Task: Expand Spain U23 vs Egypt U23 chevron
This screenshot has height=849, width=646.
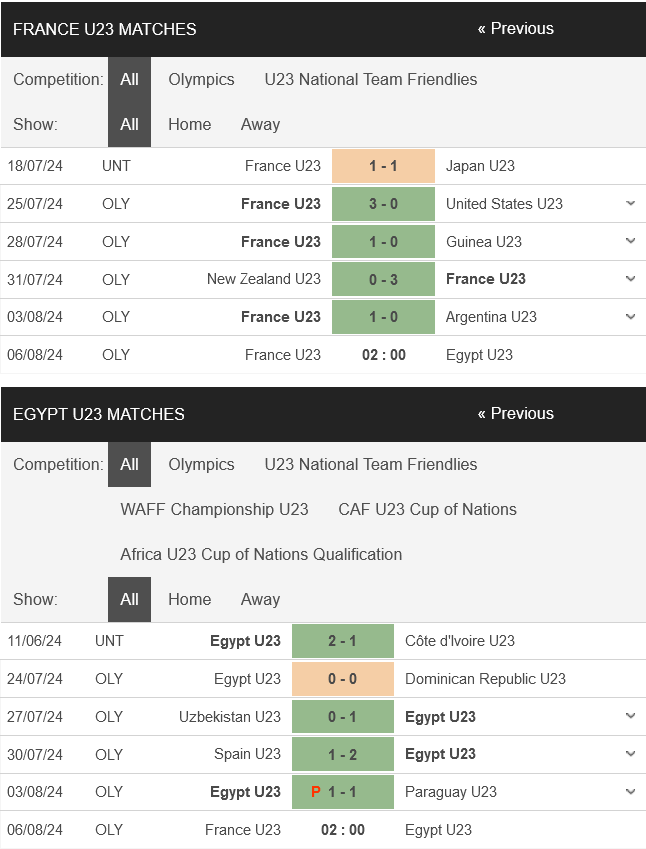Action: (x=630, y=754)
